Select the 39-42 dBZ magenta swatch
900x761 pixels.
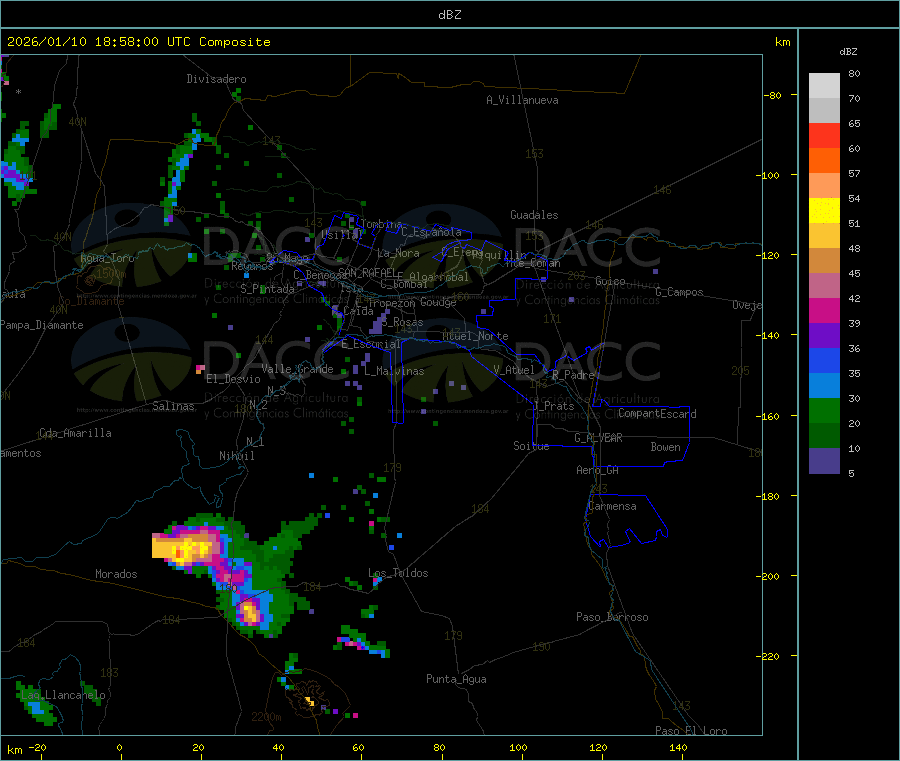824,310
